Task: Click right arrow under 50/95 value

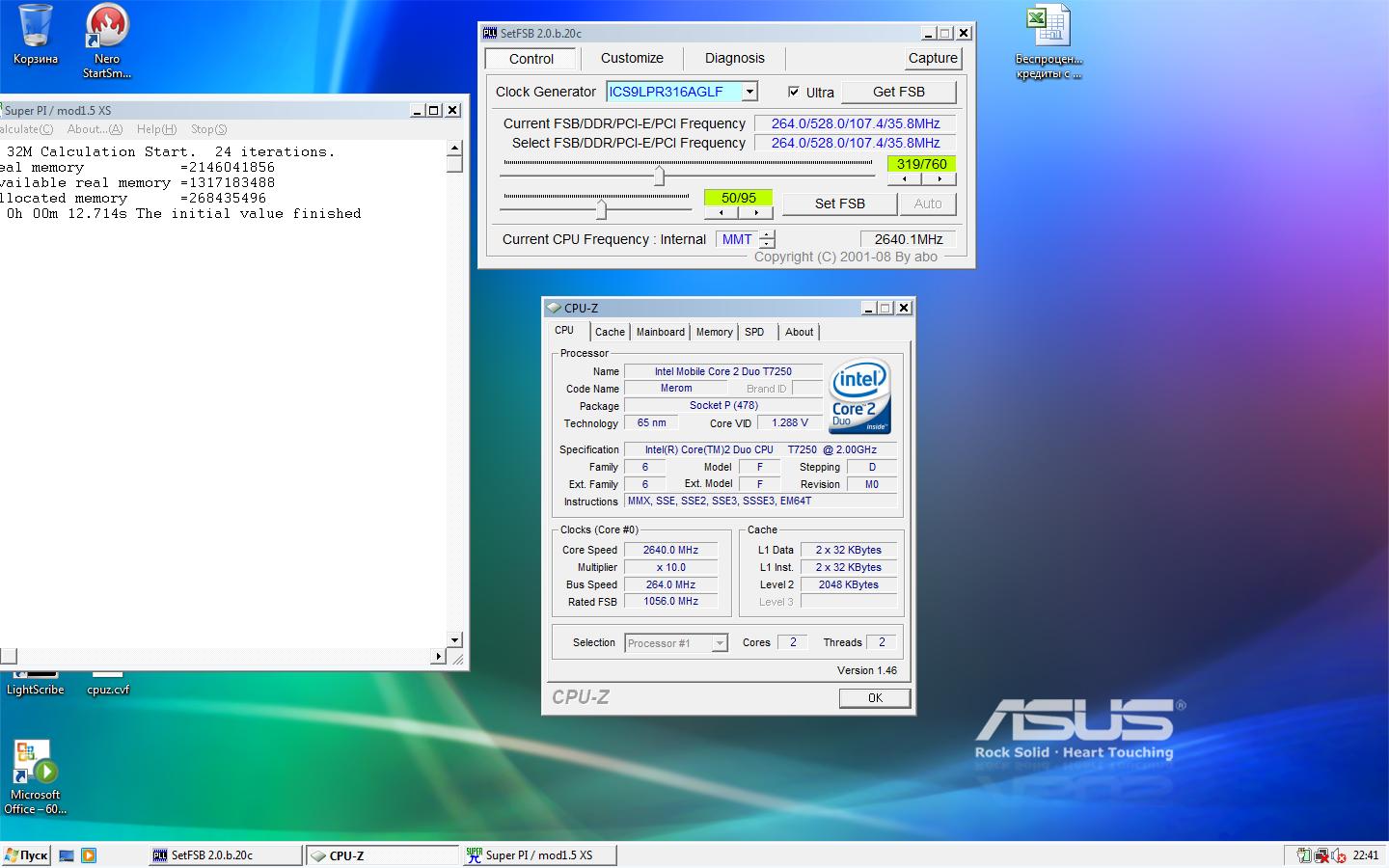Action: pos(756,212)
